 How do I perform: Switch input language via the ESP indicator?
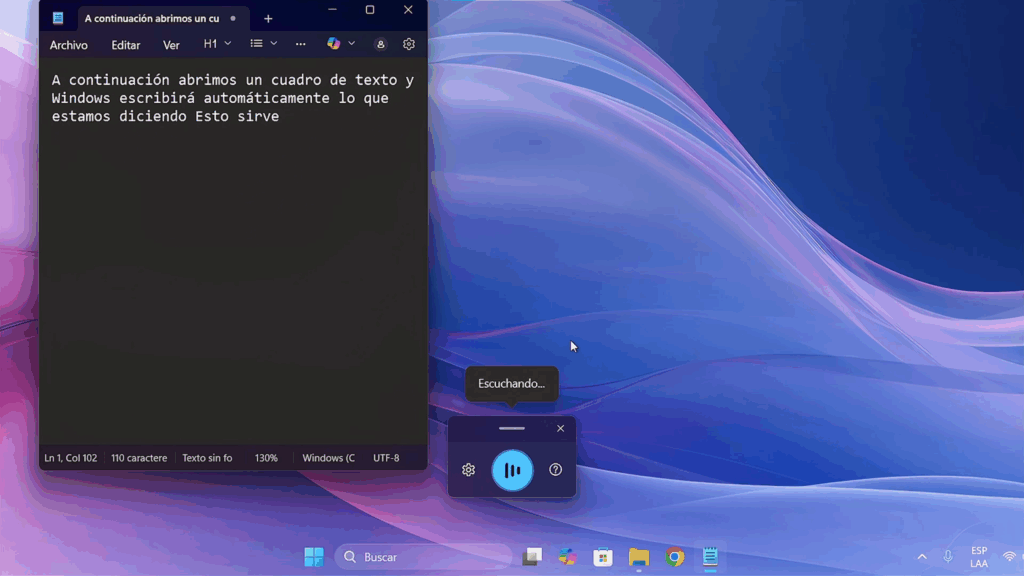(979, 556)
